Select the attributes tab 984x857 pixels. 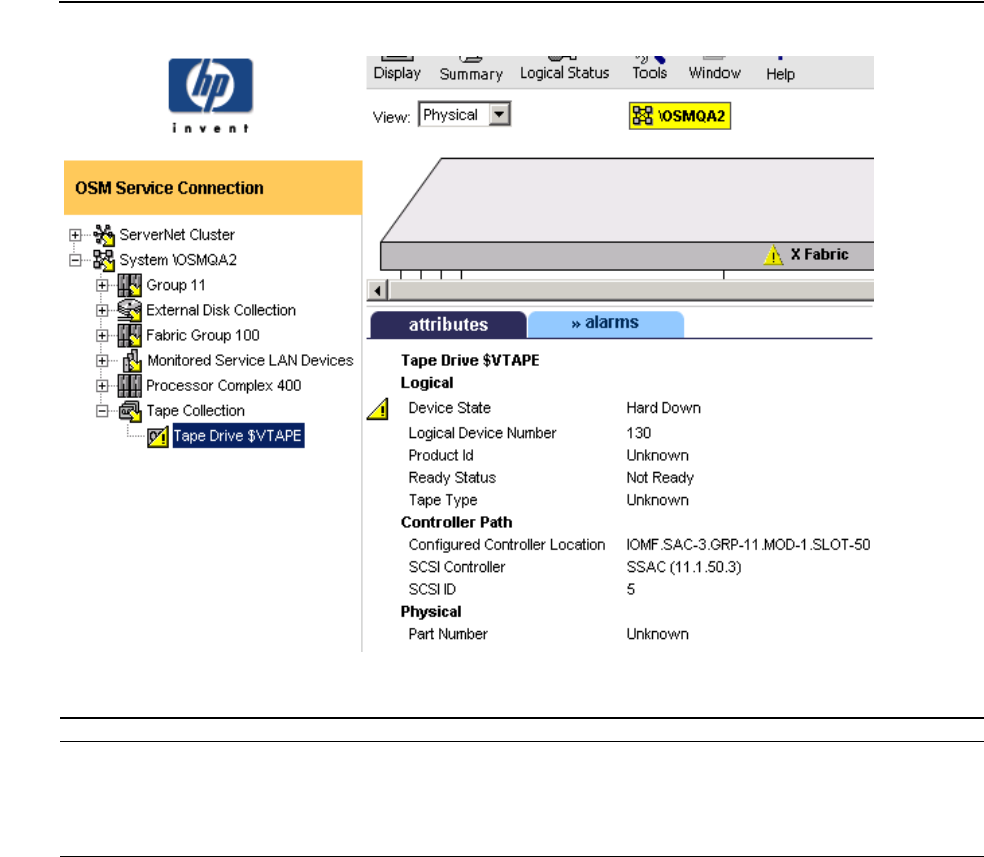448,325
